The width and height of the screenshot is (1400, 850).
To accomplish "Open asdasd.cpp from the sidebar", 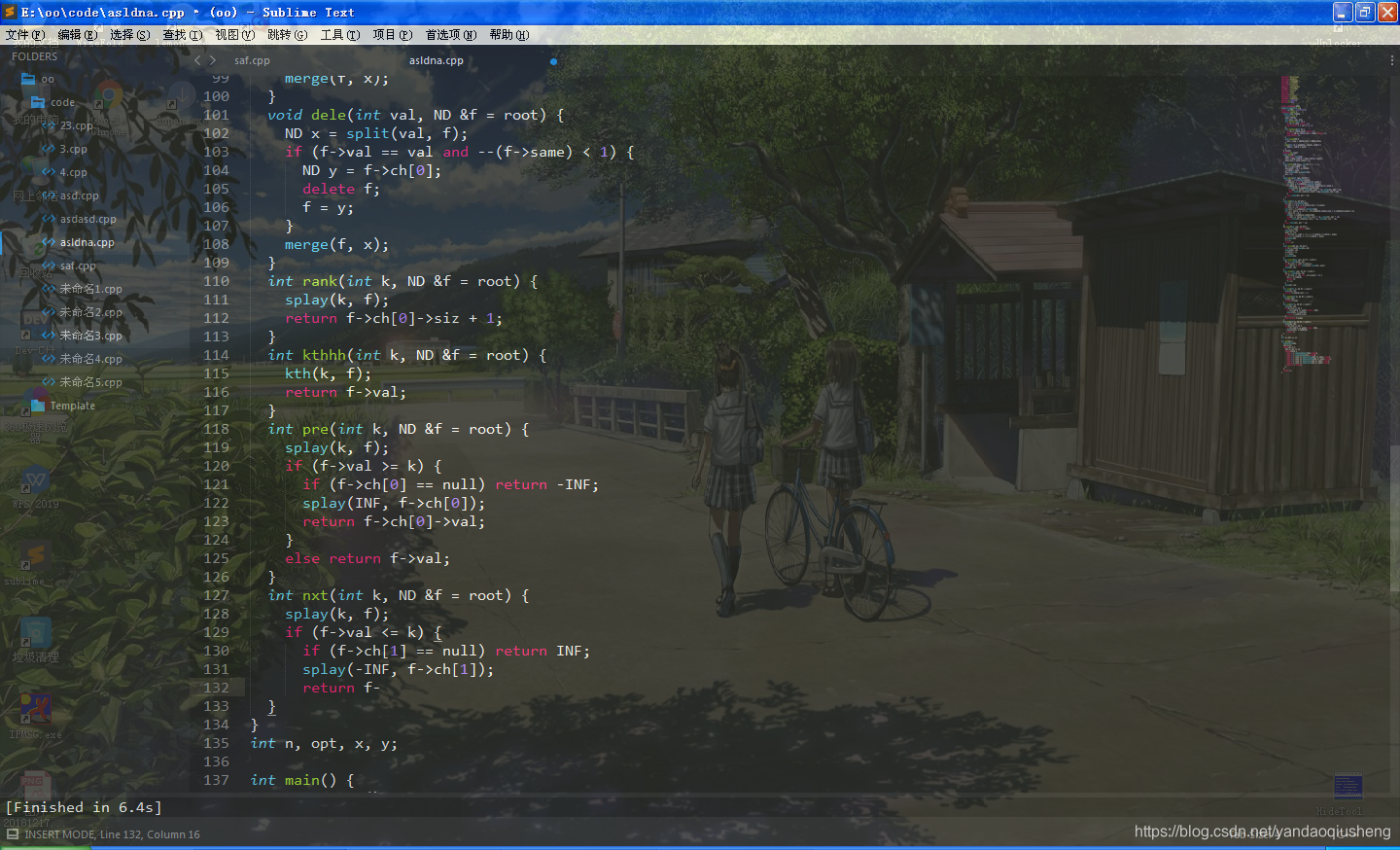I will point(88,219).
